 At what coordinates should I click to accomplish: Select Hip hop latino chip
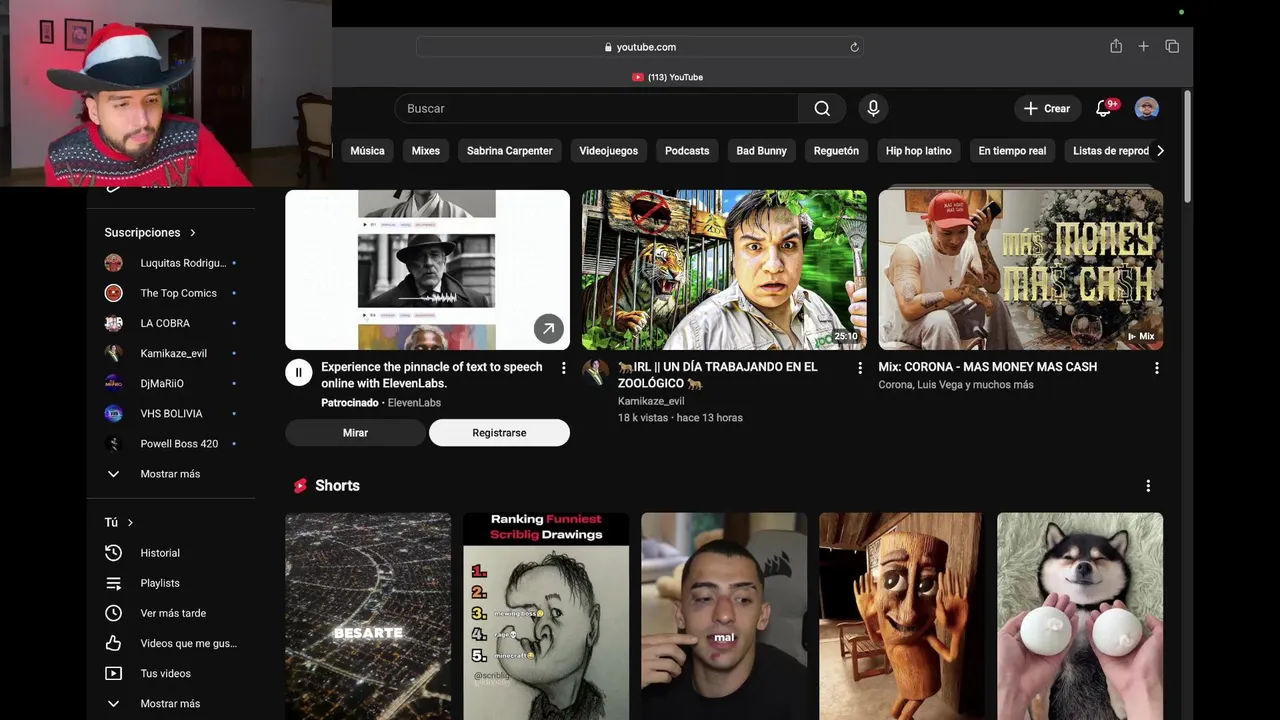coord(919,151)
